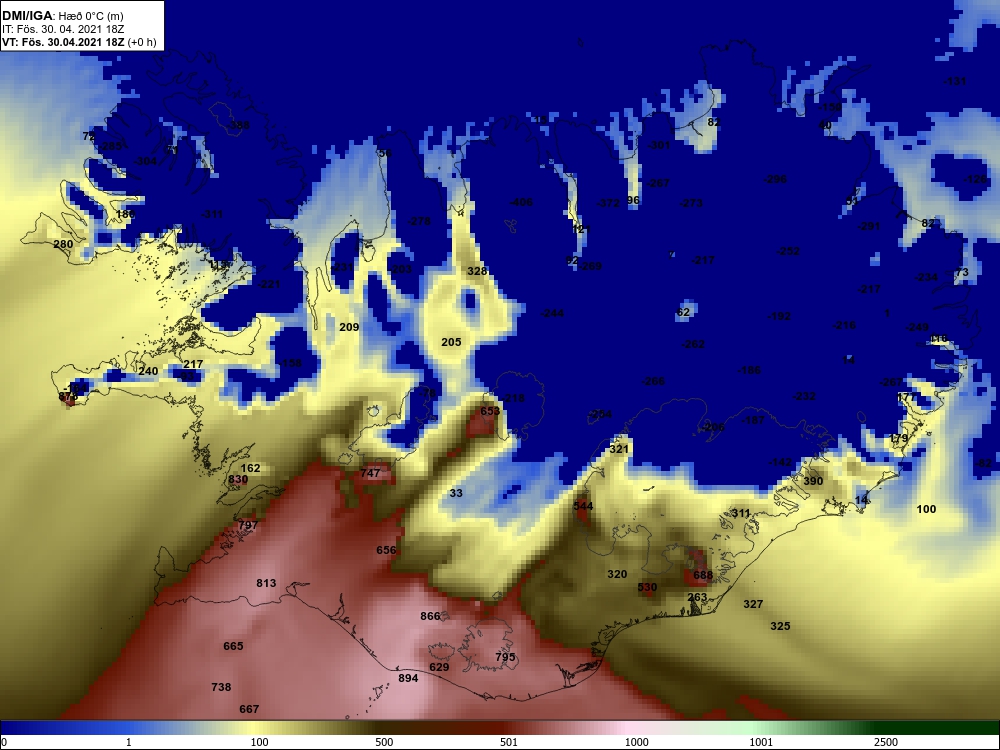Click the legend label 1001
1000x750 pixels.
coord(761,742)
